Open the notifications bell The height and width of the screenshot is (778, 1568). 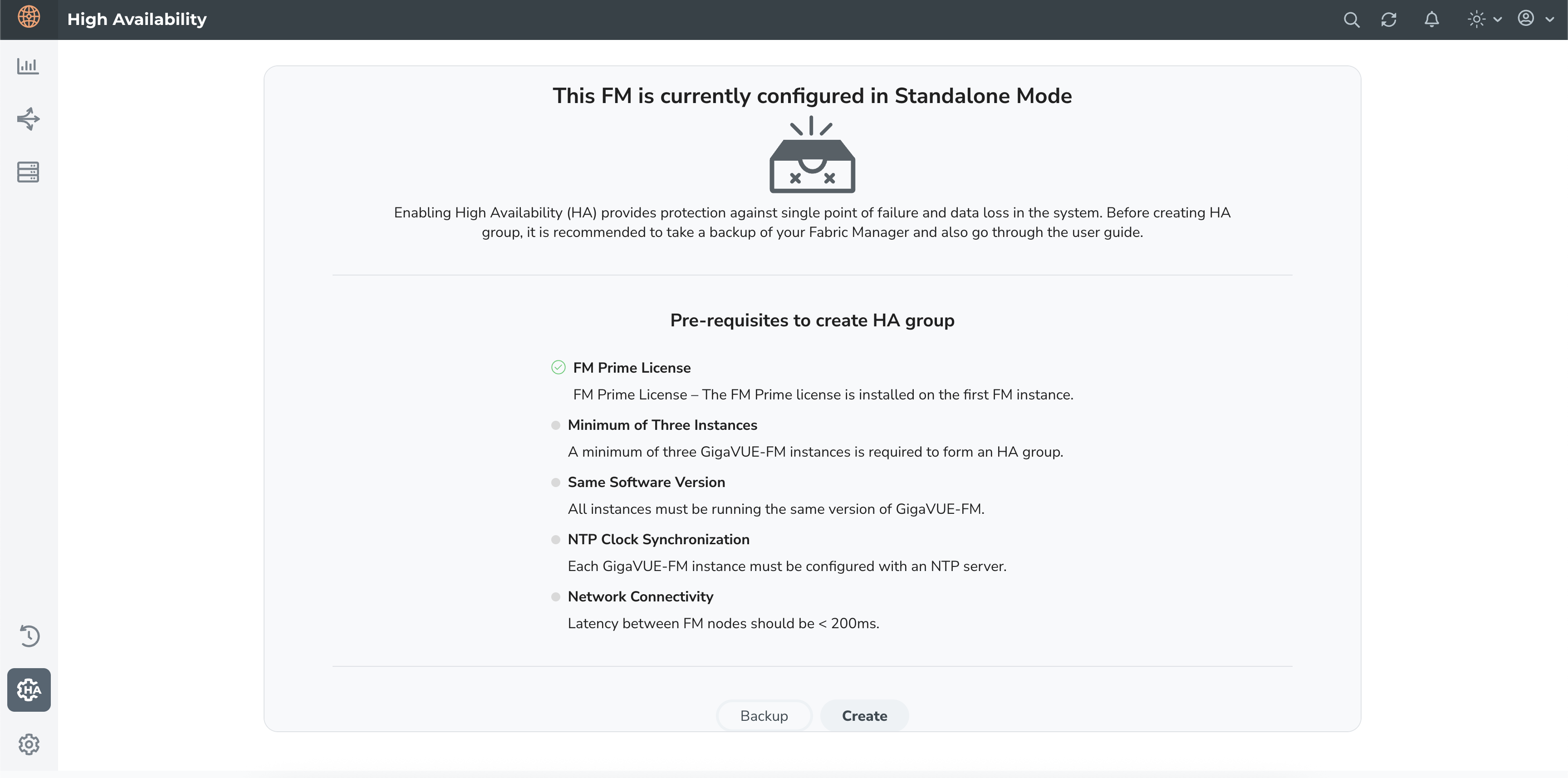pos(1431,20)
